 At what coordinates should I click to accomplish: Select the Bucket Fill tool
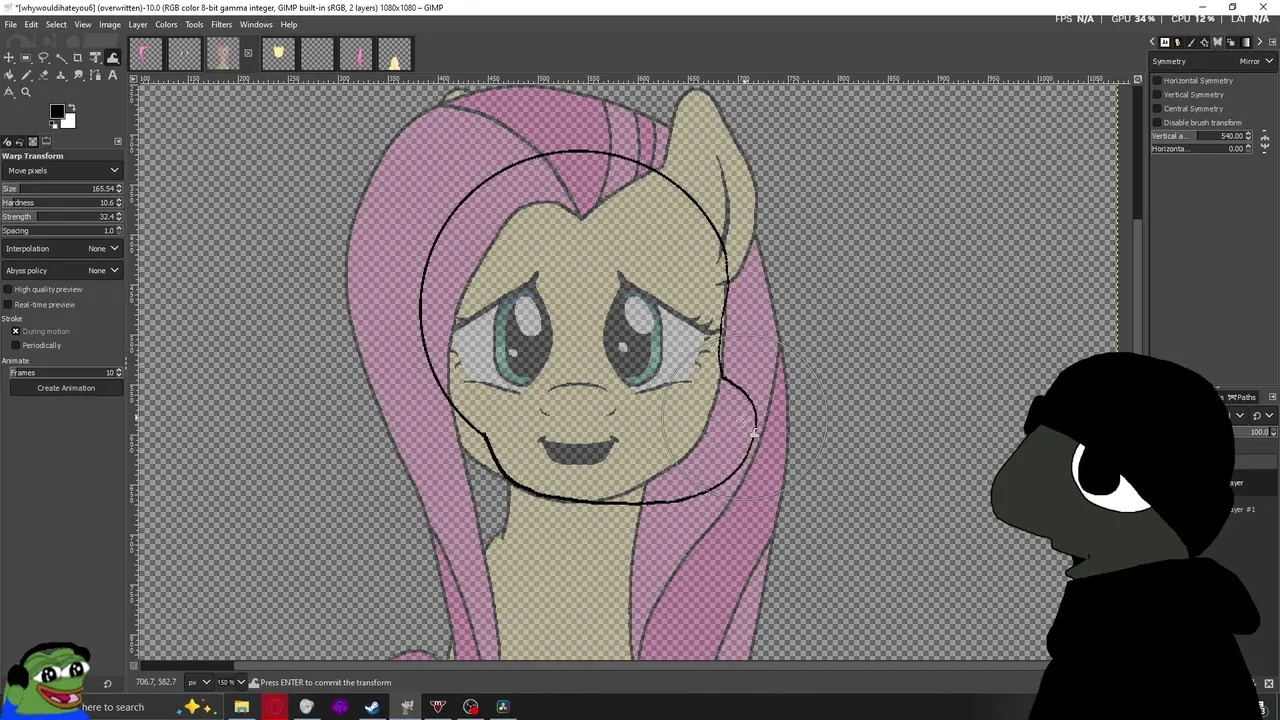coord(8,75)
